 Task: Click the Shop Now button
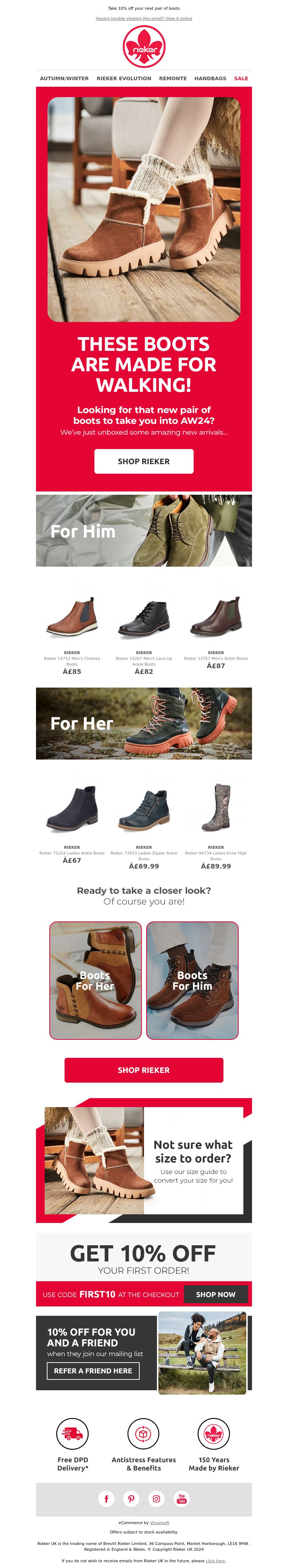[x=216, y=1294]
